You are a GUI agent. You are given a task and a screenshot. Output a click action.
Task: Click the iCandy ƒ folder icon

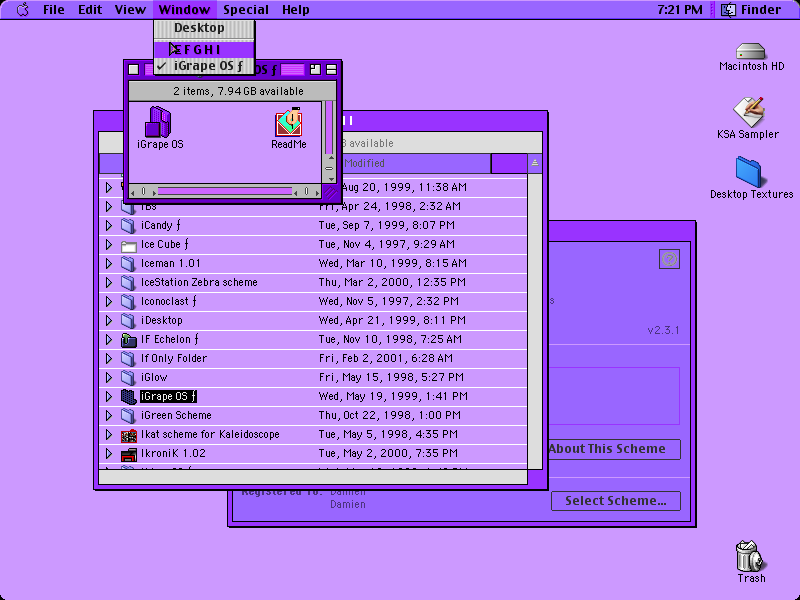click(128, 226)
